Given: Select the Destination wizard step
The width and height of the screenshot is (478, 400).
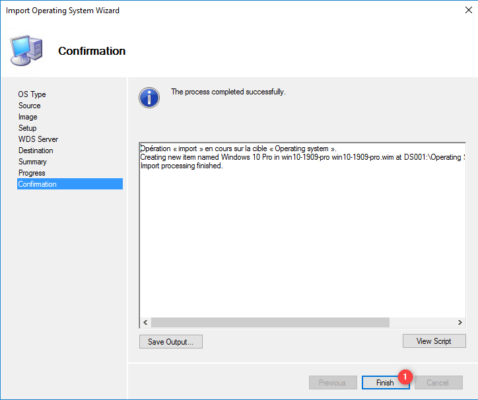Looking at the screenshot, I should coord(36,150).
